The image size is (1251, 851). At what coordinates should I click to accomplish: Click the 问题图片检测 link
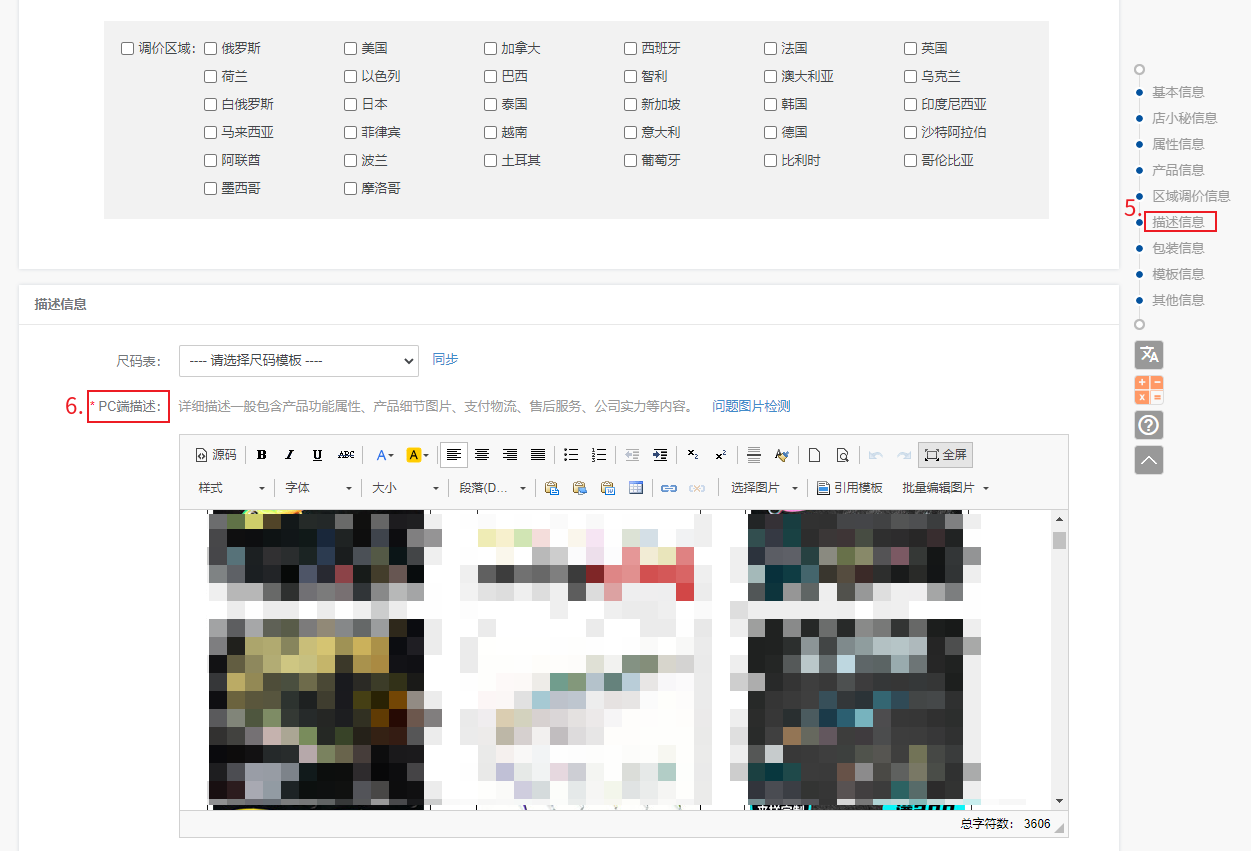point(751,406)
